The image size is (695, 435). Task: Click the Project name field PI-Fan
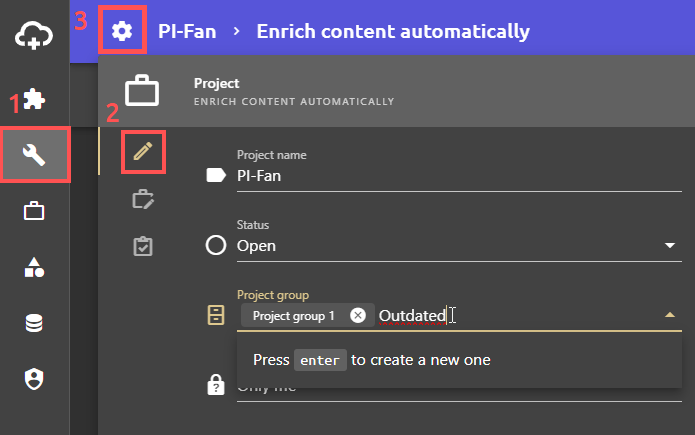coord(459,176)
